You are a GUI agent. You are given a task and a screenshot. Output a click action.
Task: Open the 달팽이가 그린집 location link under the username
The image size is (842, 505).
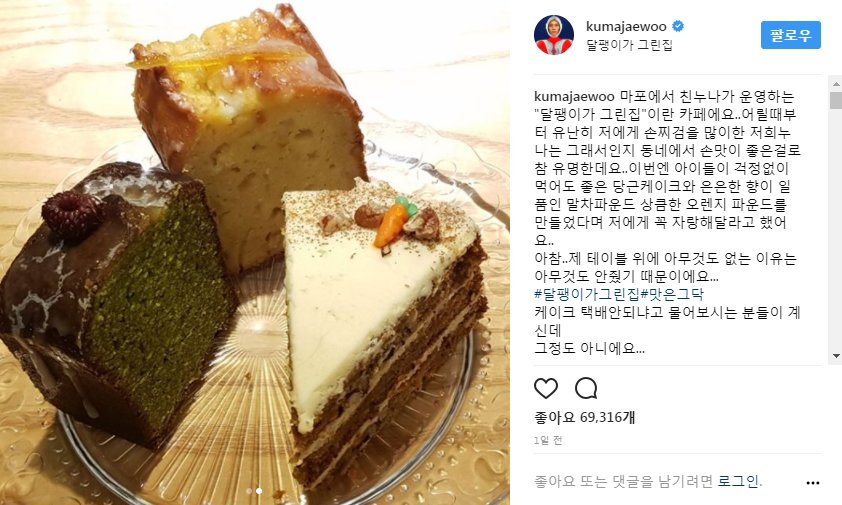629,45
